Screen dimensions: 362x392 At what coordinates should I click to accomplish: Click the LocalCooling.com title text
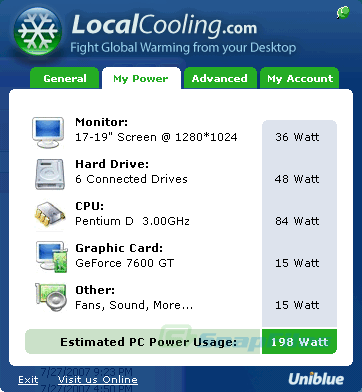point(164,25)
